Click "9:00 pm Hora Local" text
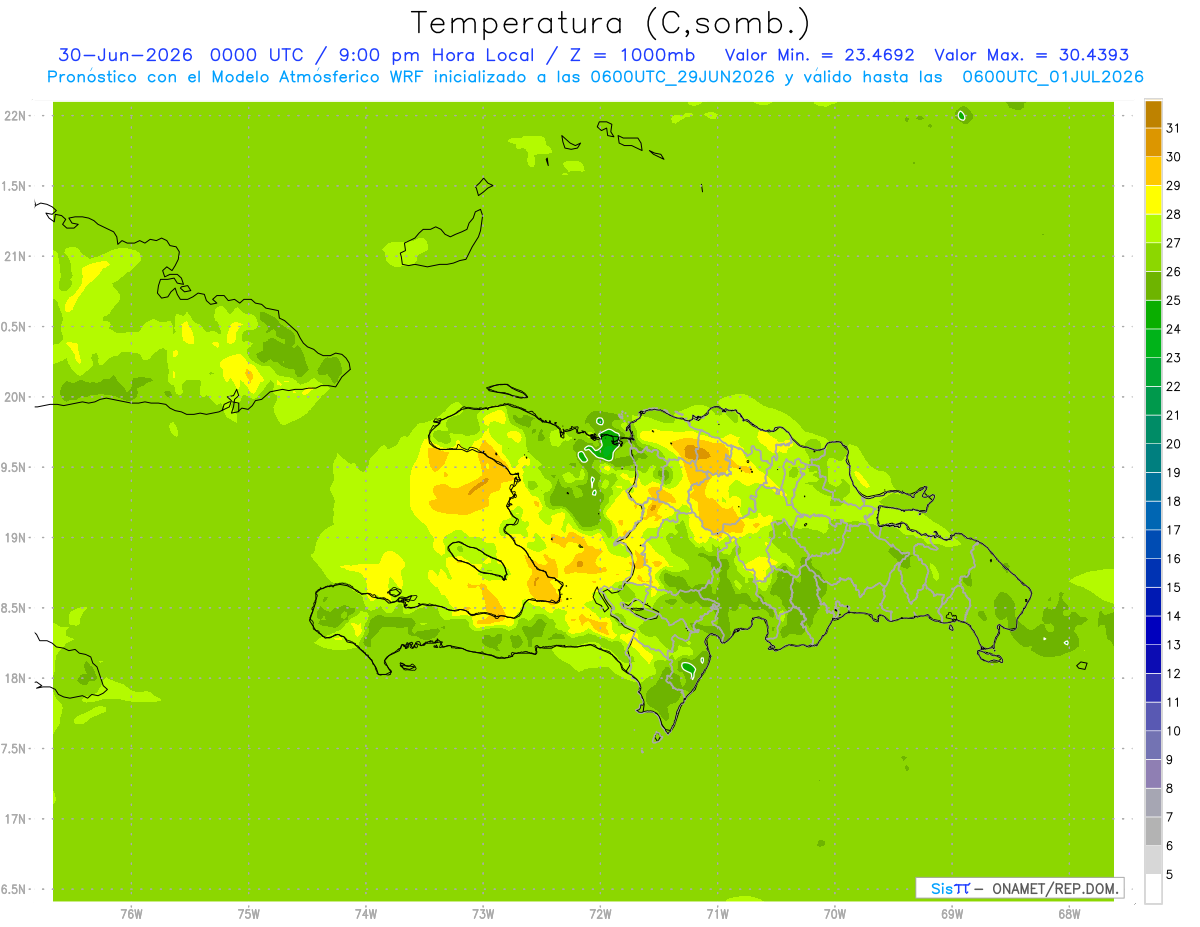The width and height of the screenshot is (1200, 927). coord(435,55)
